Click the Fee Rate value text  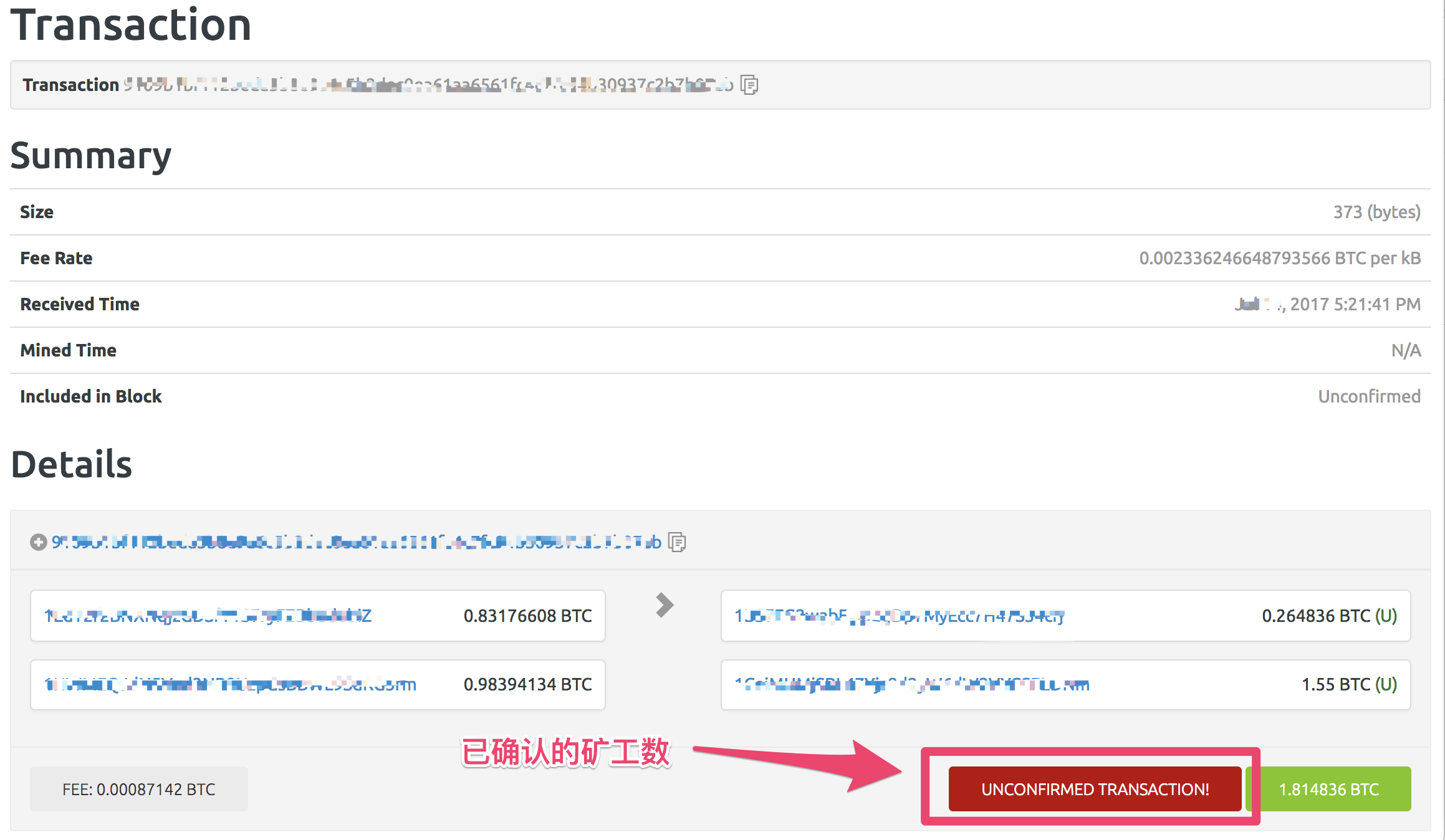coord(1279,258)
